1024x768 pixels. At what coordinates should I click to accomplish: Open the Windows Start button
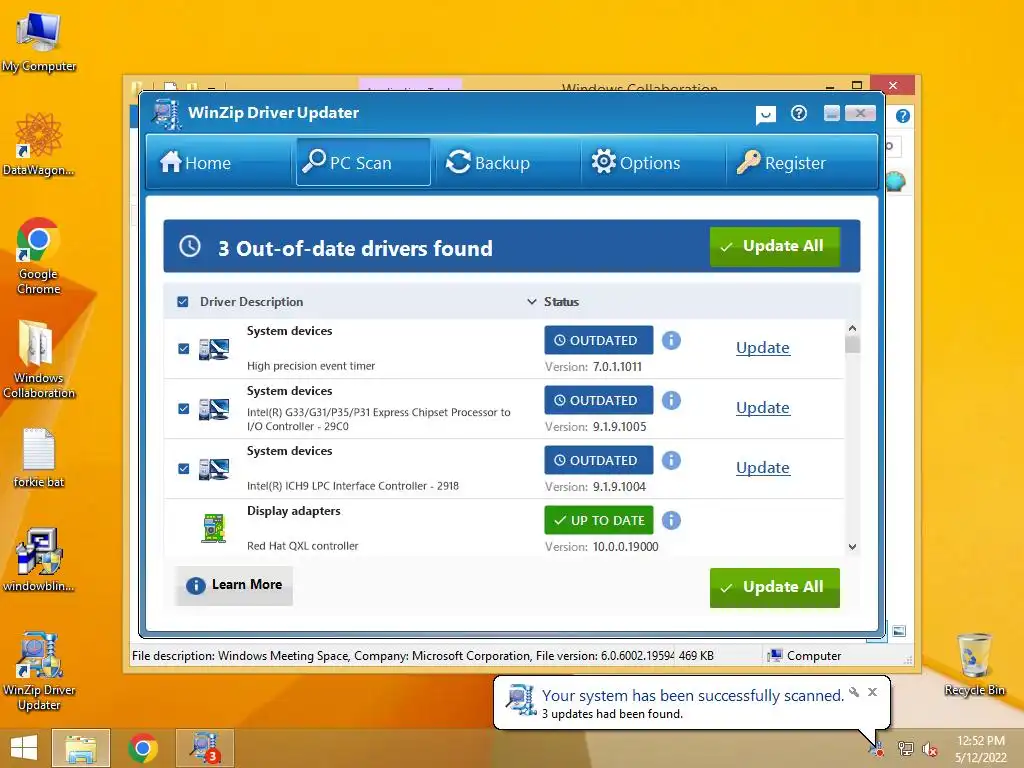click(x=24, y=748)
